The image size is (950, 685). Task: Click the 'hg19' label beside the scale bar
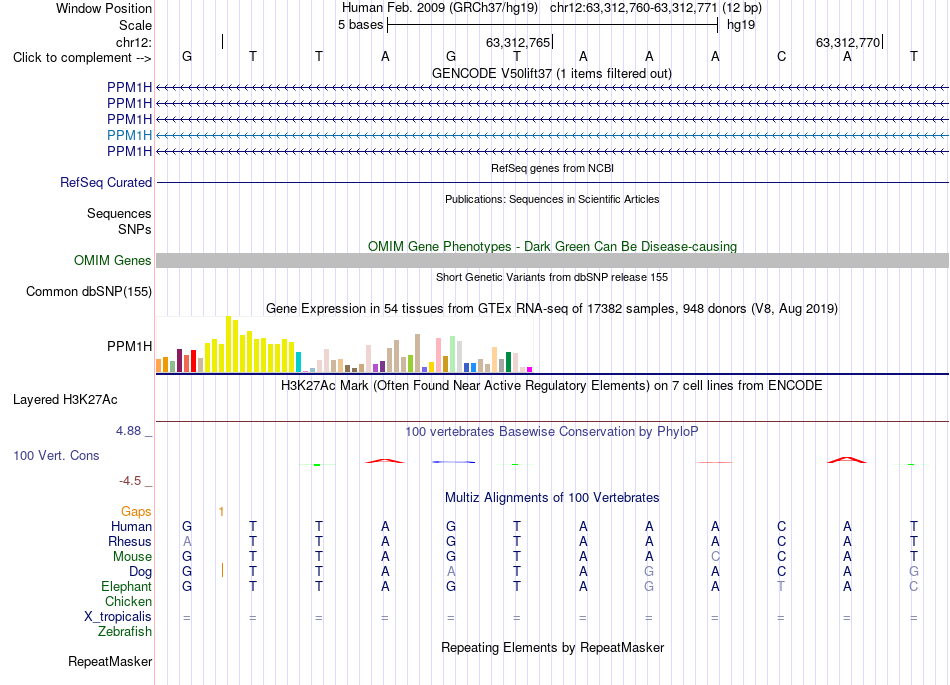741,25
